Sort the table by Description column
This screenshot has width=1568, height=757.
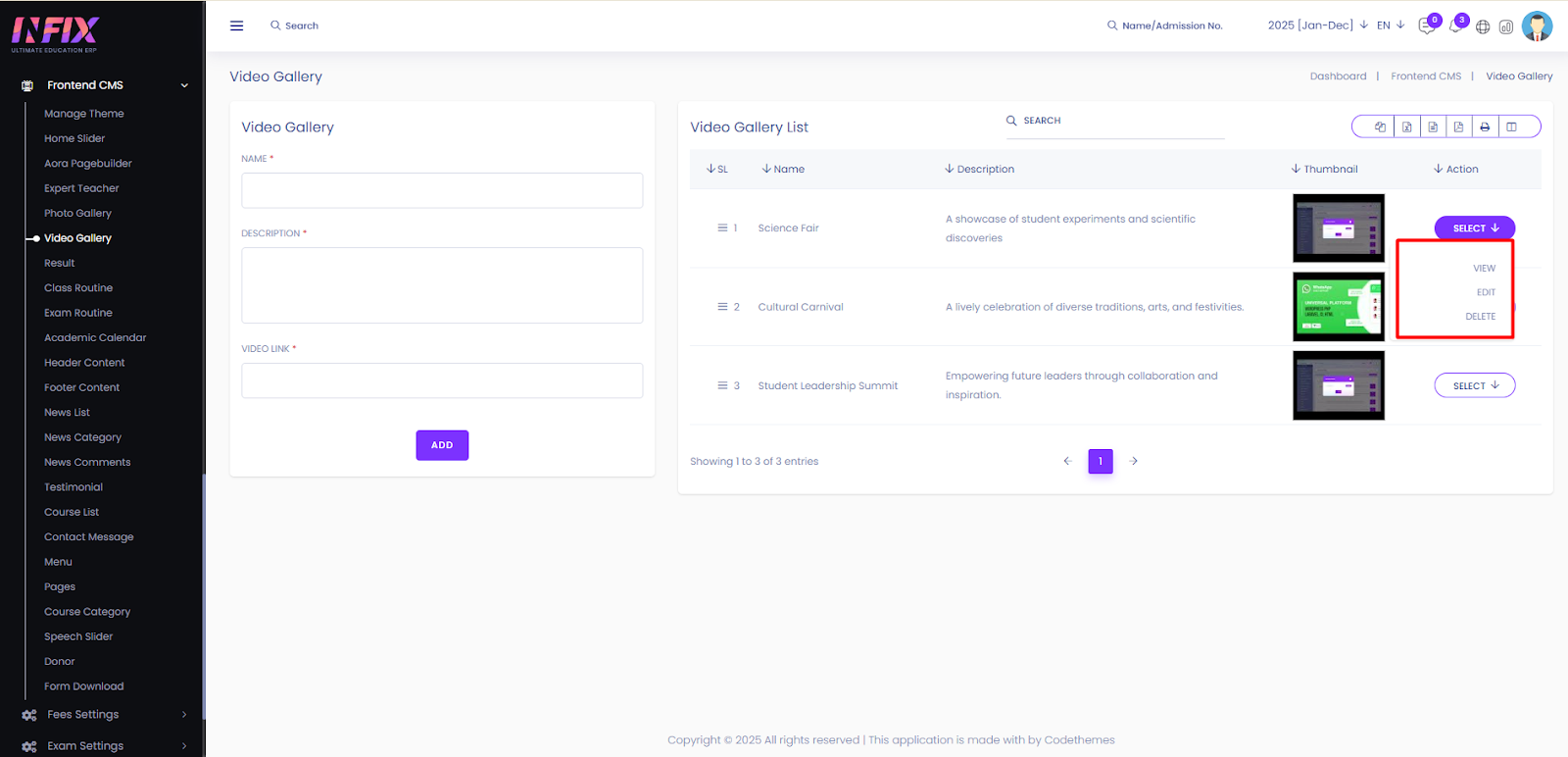tap(979, 169)
